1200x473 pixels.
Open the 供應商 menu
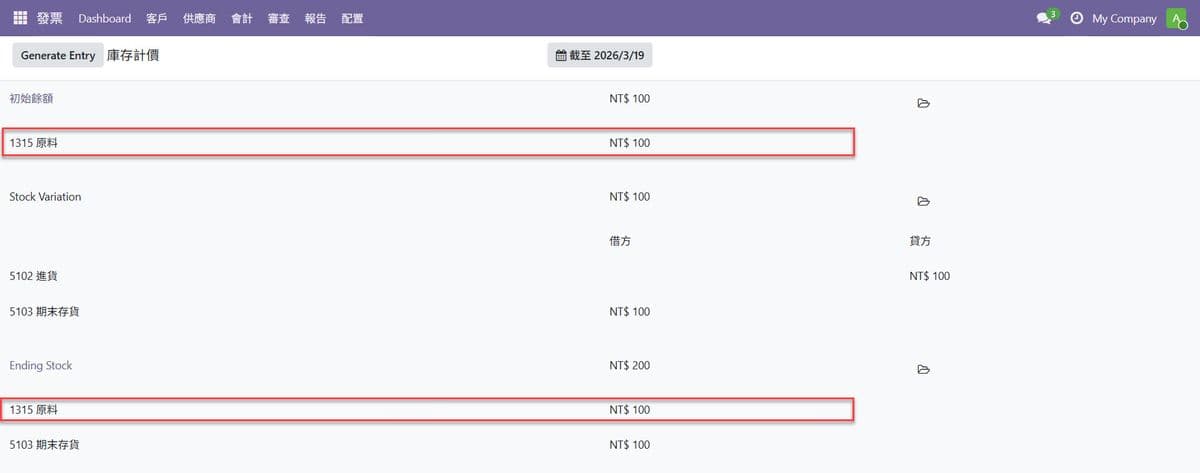click(x=199, y=18)
